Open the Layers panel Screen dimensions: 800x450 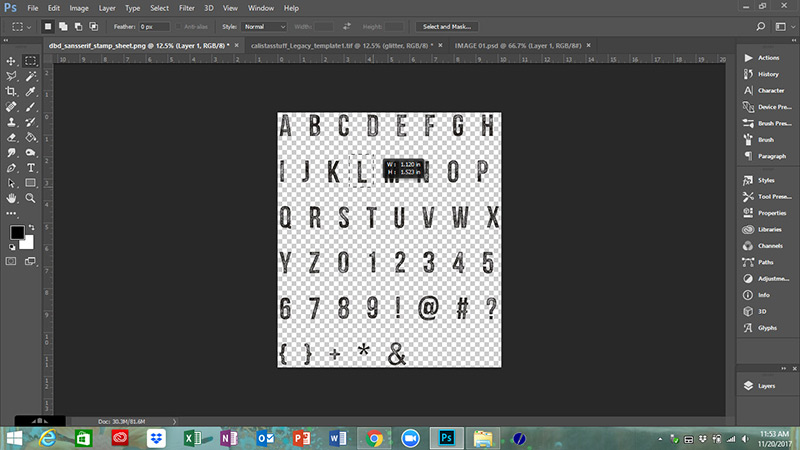click(x=765, y=384)
